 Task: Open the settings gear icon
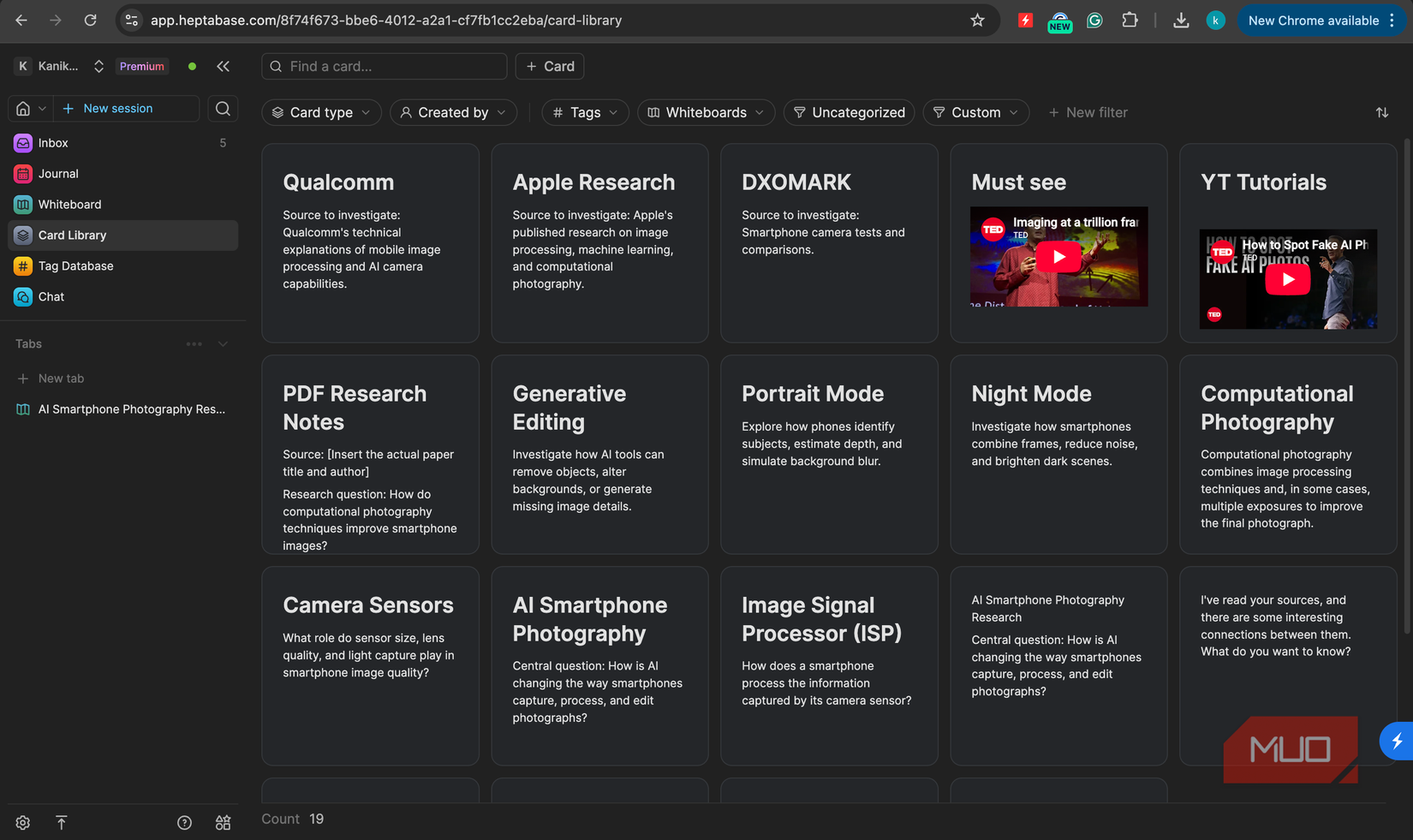23,823
